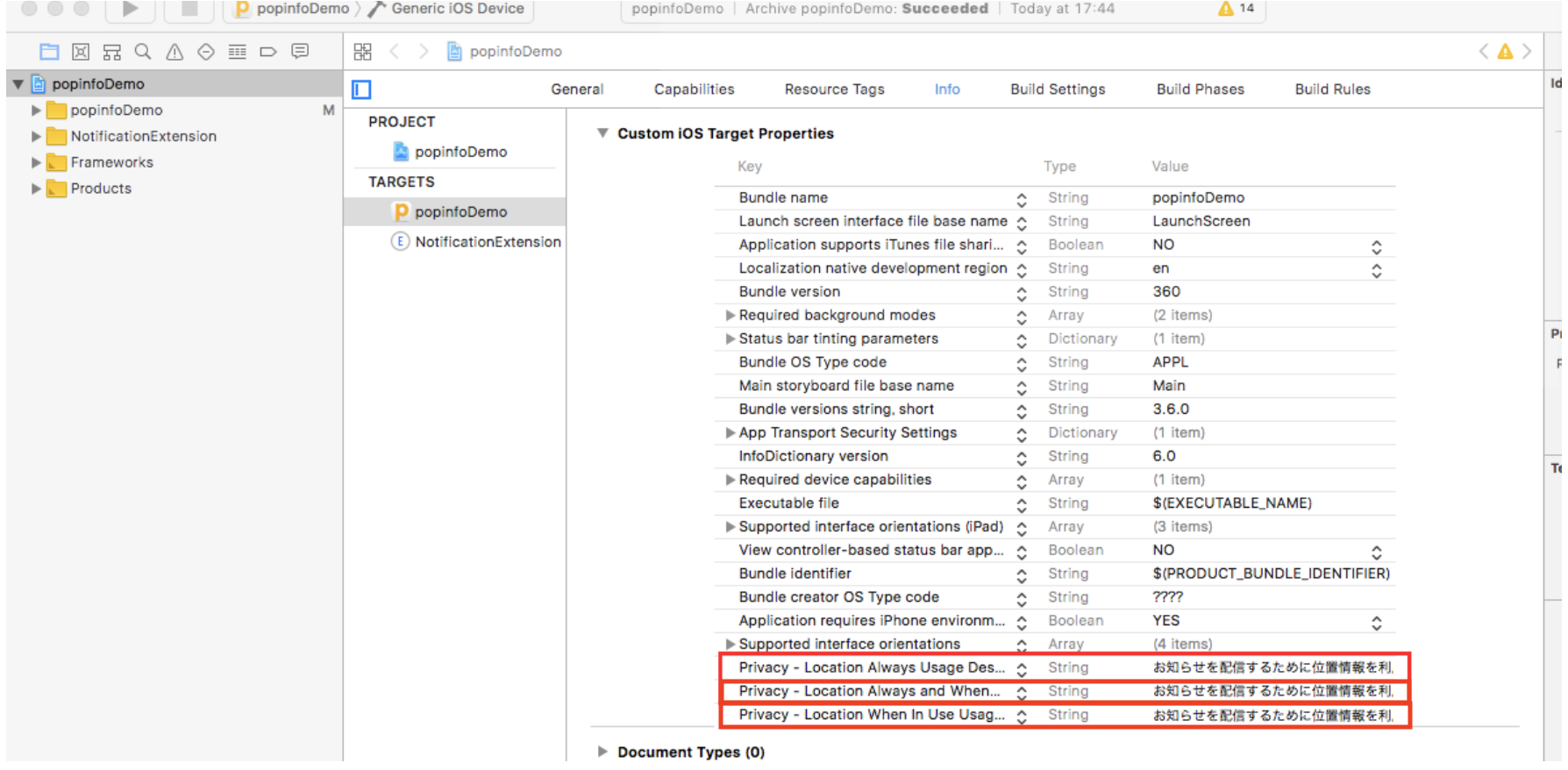Screen dimensions: 1568x770
Task: Open the Find navigator magnifier icon
Action: point(143,52)
